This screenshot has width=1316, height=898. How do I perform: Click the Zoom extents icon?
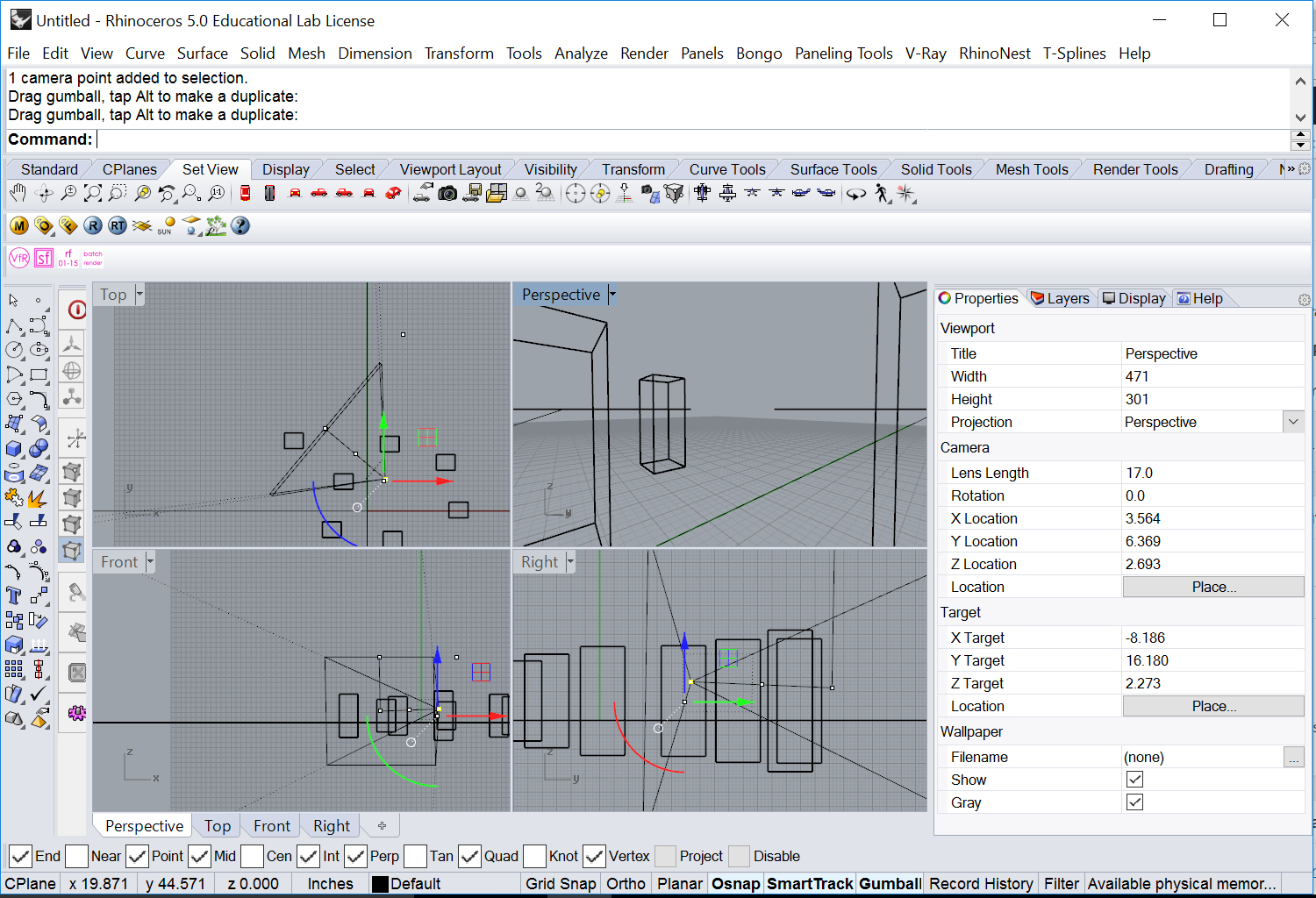pyautogui.click(x=93, y=193)
